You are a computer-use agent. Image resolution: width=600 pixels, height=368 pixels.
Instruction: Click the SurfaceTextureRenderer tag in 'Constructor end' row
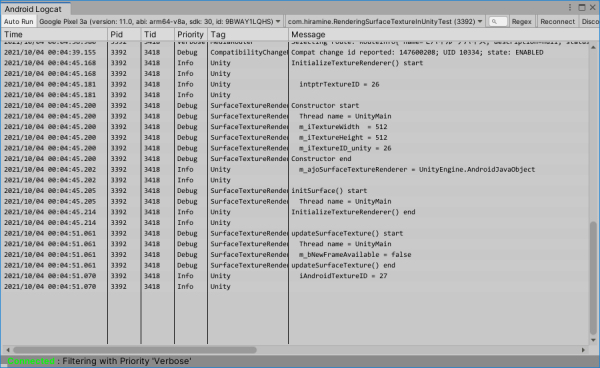click(249, 159)
